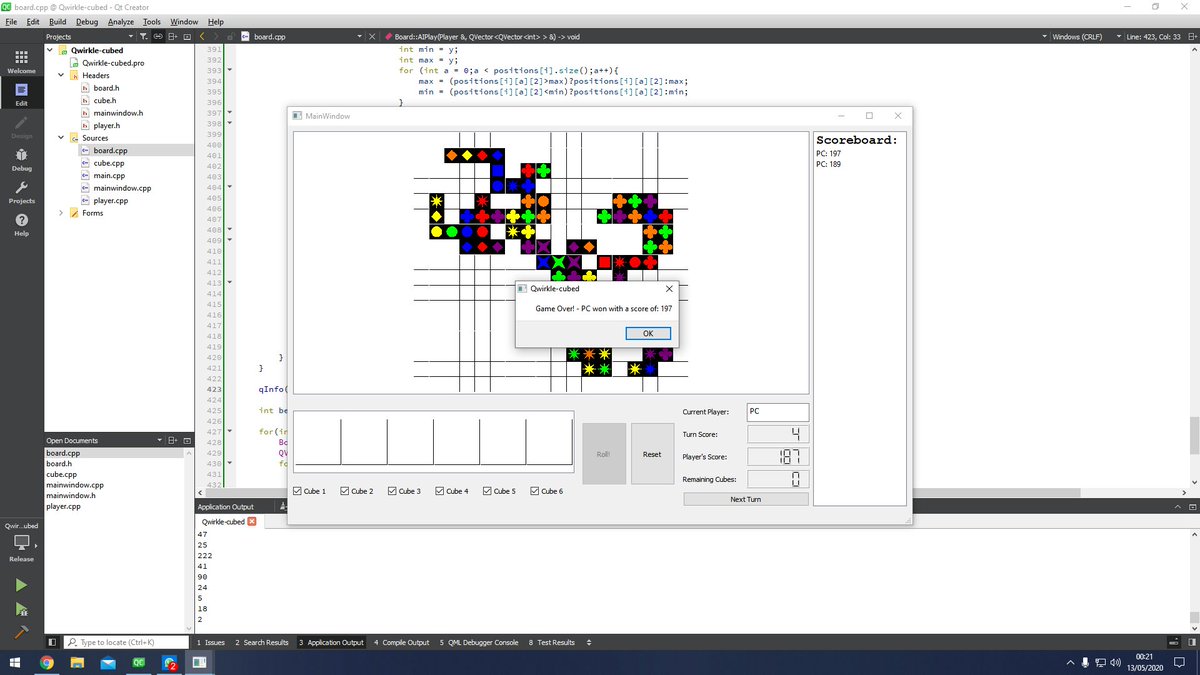
Task: Open the Debug mode
Action: [21, 160]
